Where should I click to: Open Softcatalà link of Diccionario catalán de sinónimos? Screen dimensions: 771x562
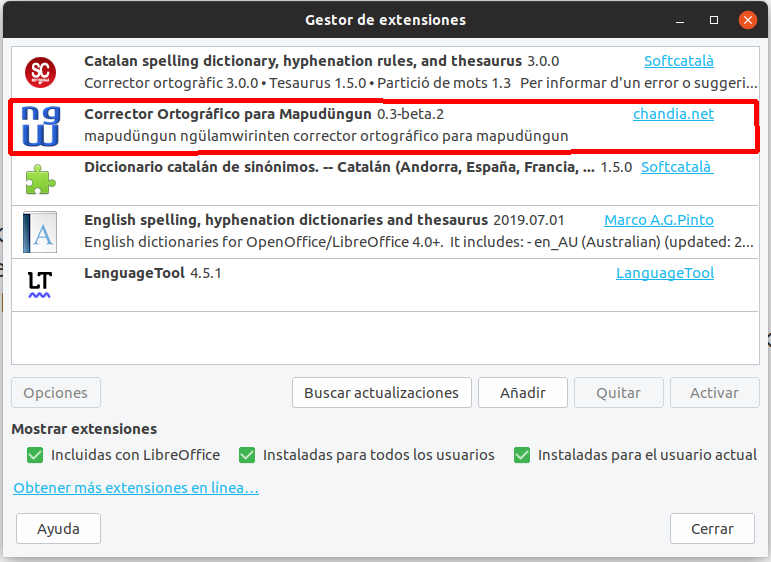click(677, 167)
